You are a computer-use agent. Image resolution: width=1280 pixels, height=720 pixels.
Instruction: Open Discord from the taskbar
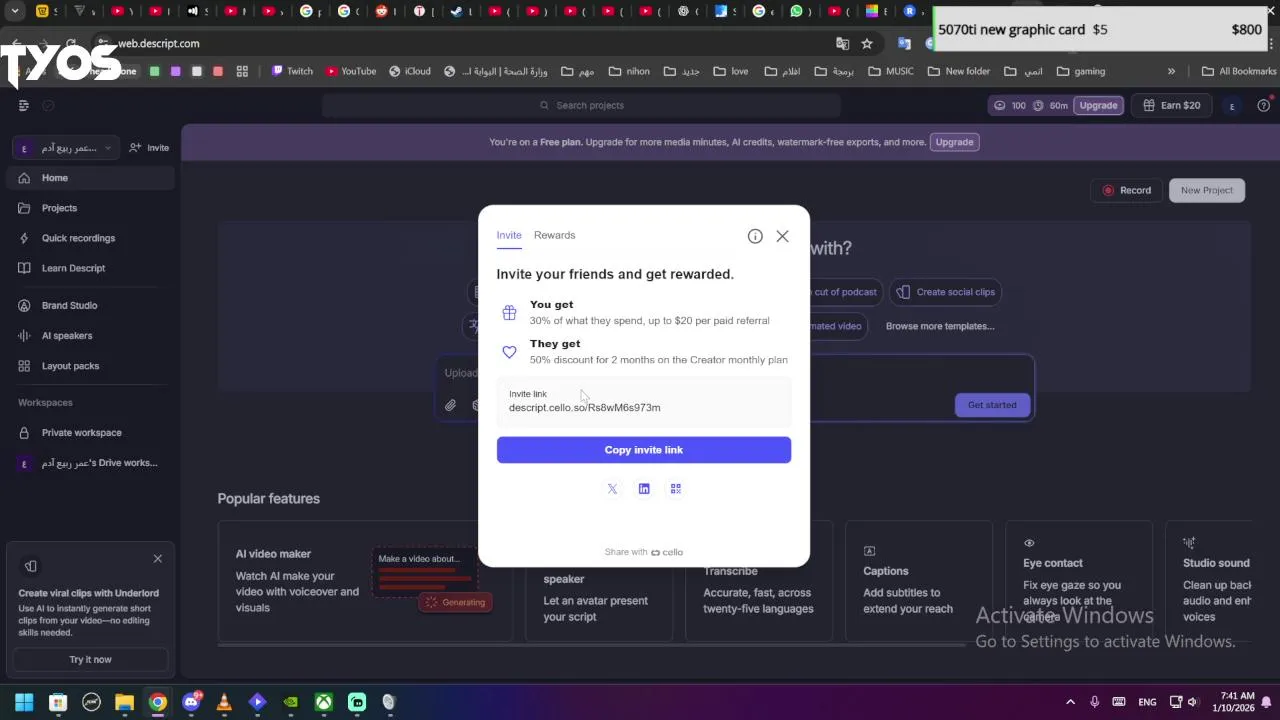[191, 702]
